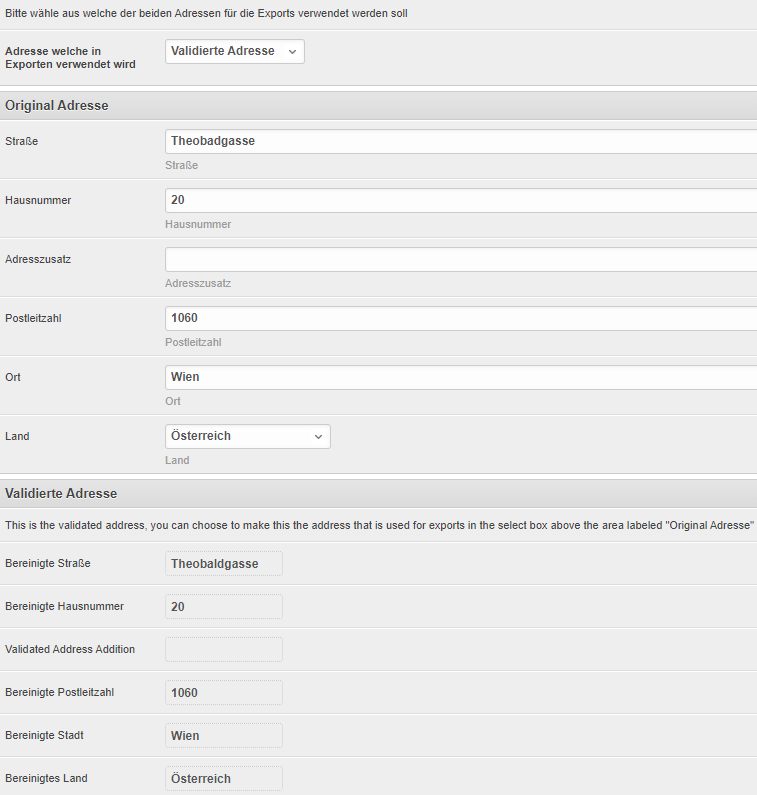
Task: Open the export address selection dropdown
Action: tap(235, 51)
